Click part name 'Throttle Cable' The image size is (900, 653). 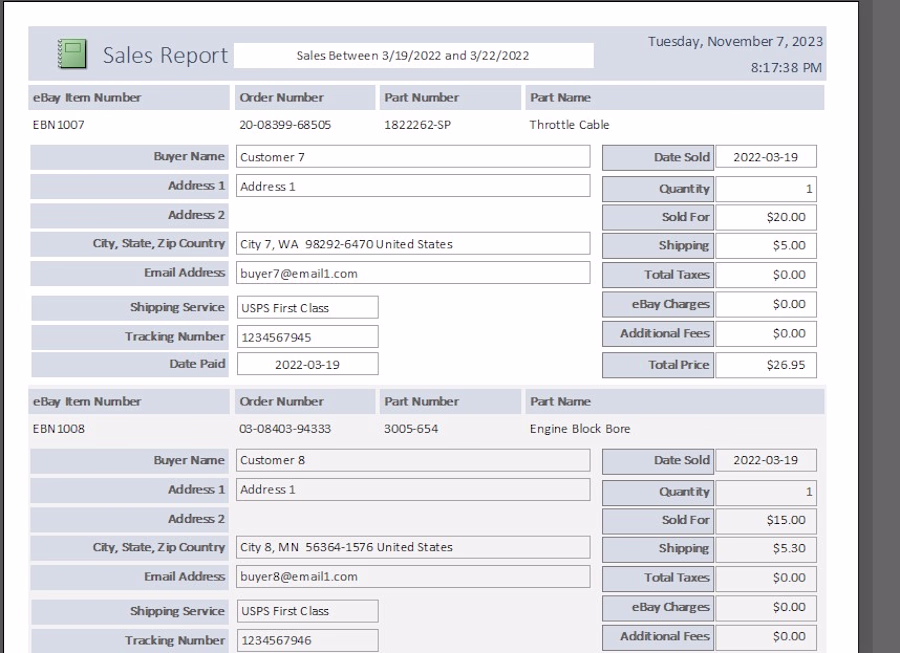pyautogui.click(x=569, y=125)
